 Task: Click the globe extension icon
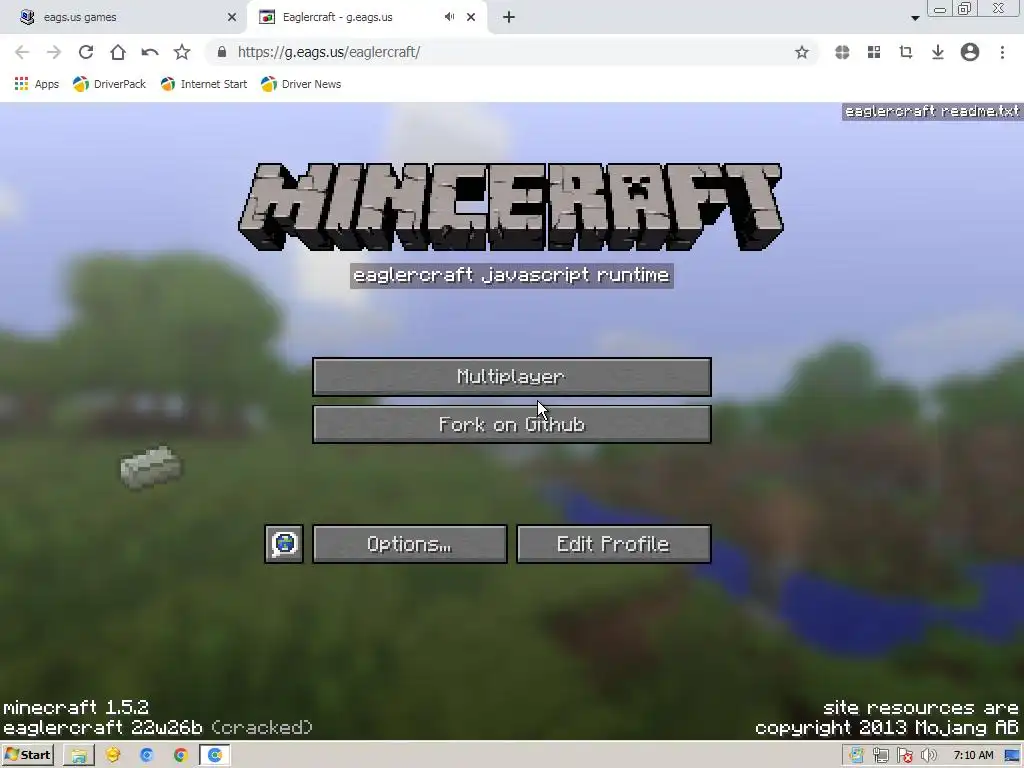[x=842, y=52]
